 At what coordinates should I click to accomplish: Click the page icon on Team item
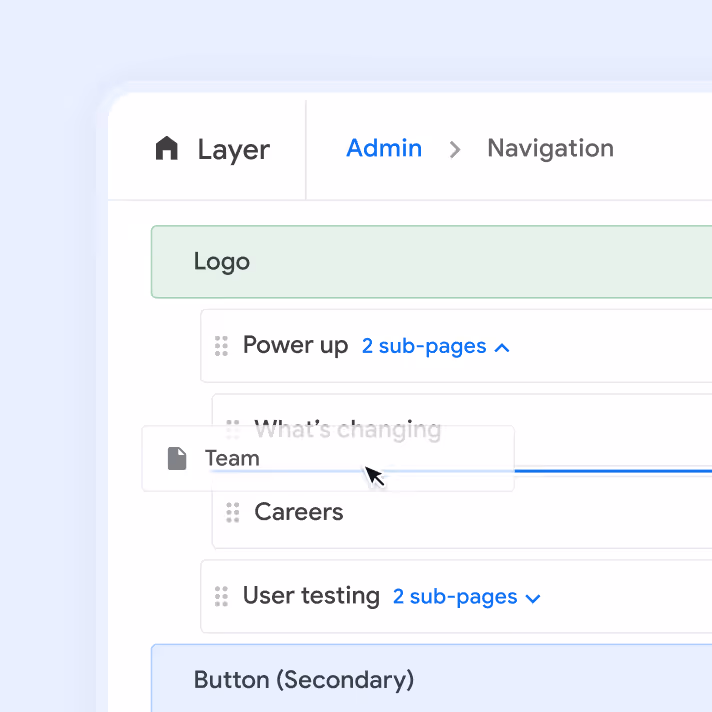(177, 458)
